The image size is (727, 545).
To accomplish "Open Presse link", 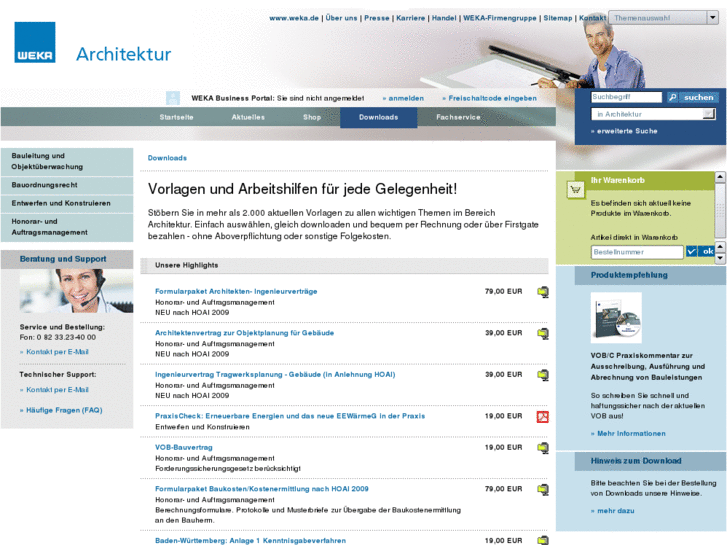I will (x=376, y=18).
